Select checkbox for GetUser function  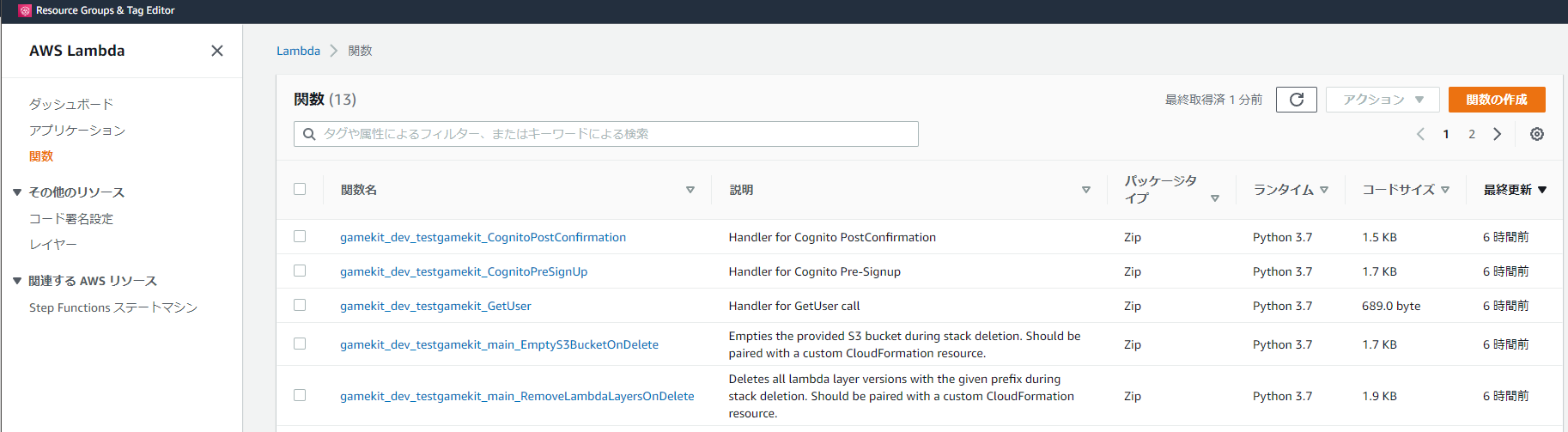[x=300, y=305]
